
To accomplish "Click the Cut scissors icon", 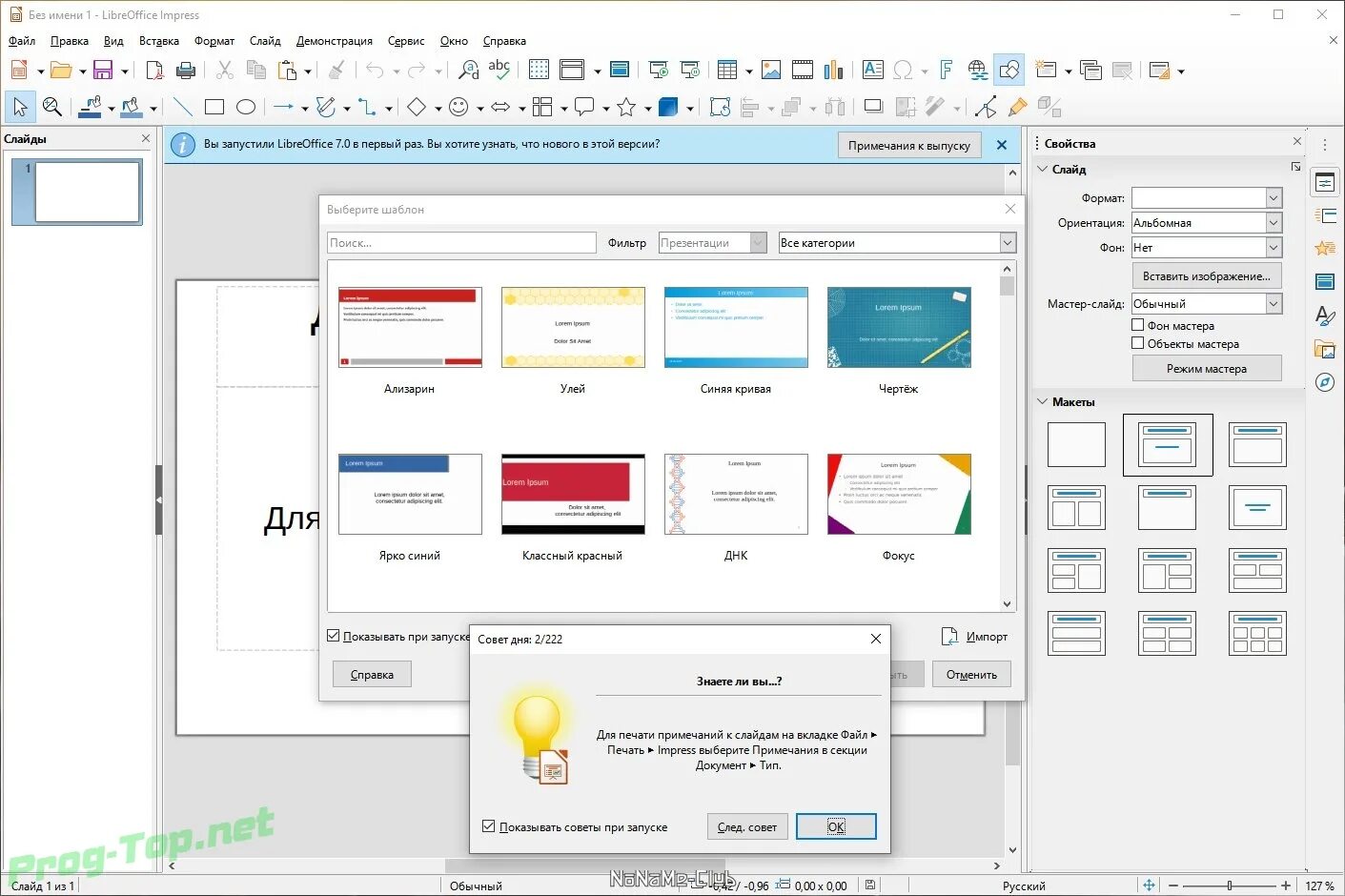I will [x=225, y=70].
